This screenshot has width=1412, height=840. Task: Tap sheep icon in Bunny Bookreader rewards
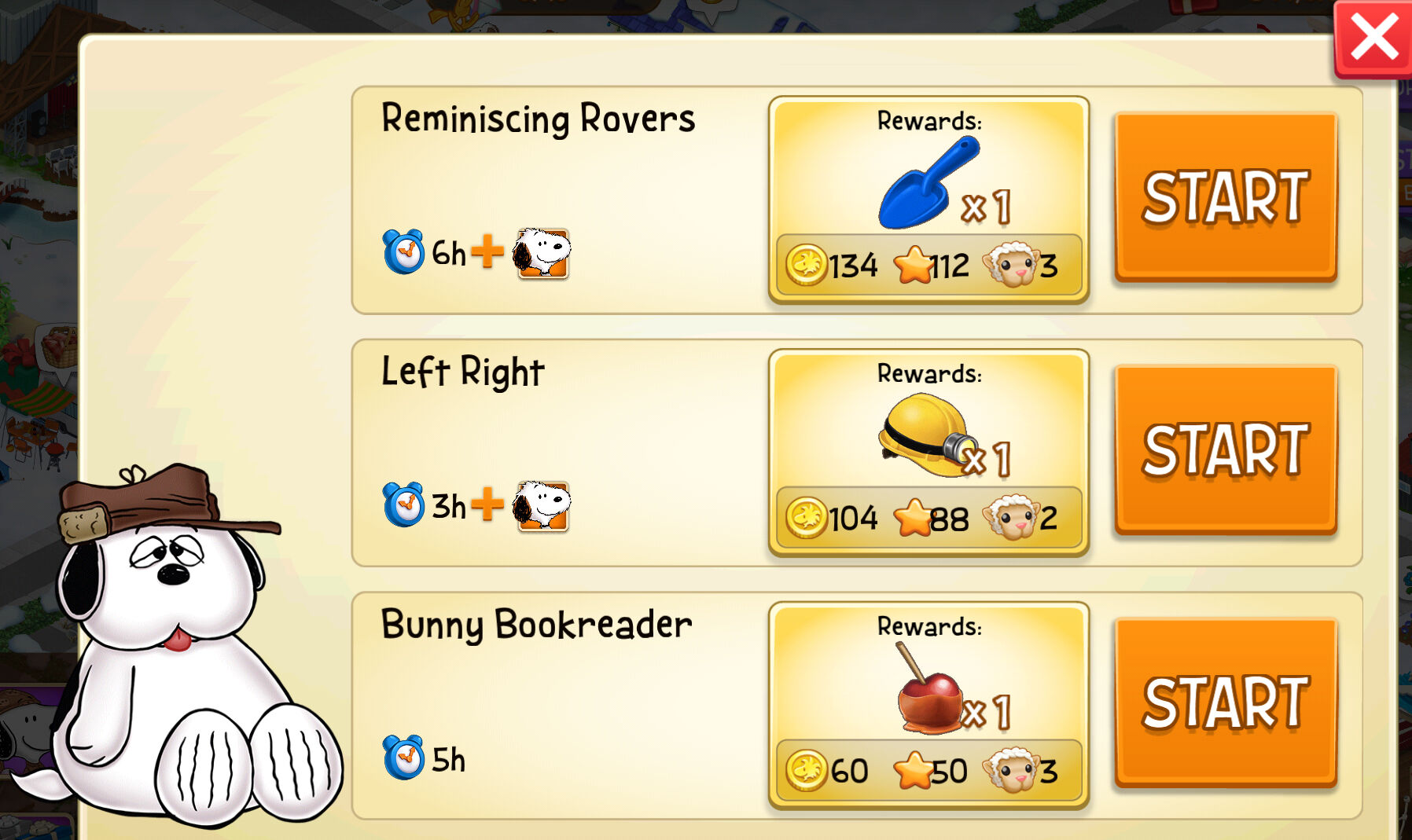pyautogui.click(x=1011, y=770)
